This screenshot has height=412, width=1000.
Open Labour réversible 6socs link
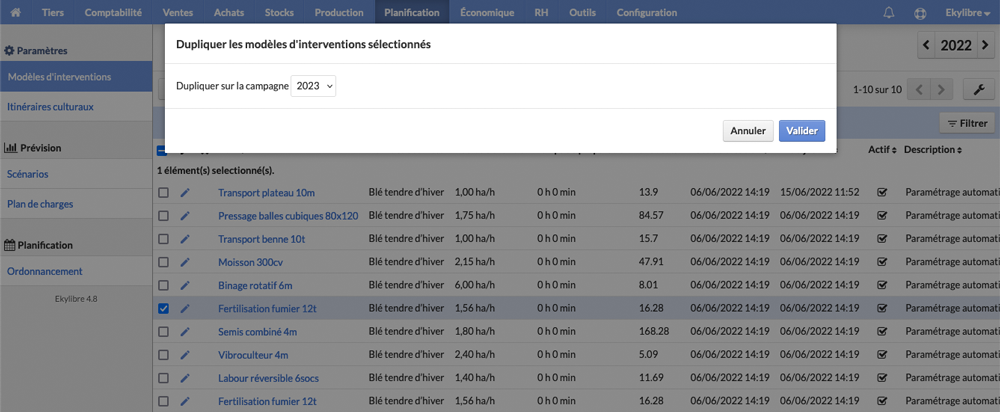pyautogui.click(x=268, y=378)
